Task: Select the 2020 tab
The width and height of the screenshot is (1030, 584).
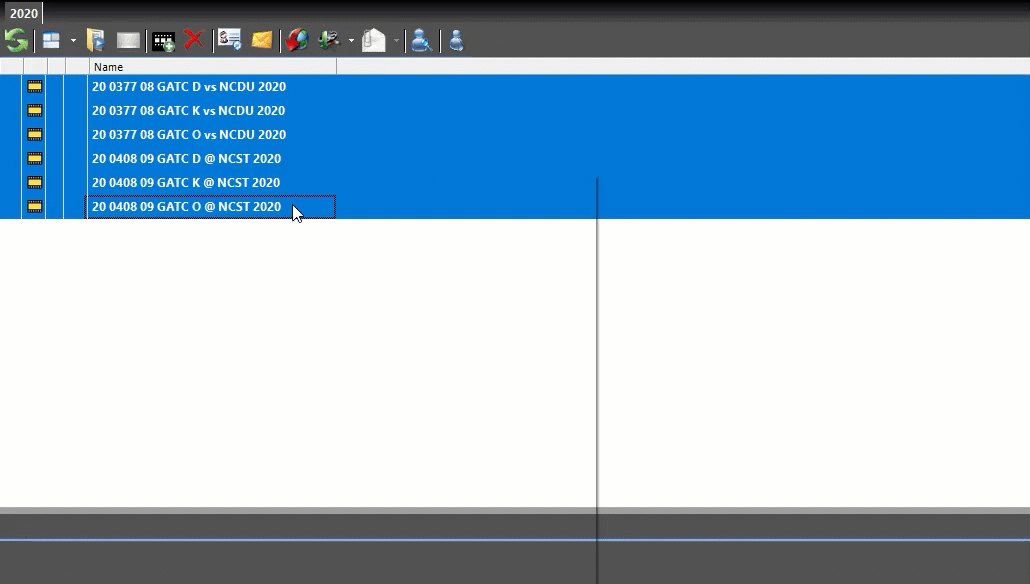Action: pos(24,13)
